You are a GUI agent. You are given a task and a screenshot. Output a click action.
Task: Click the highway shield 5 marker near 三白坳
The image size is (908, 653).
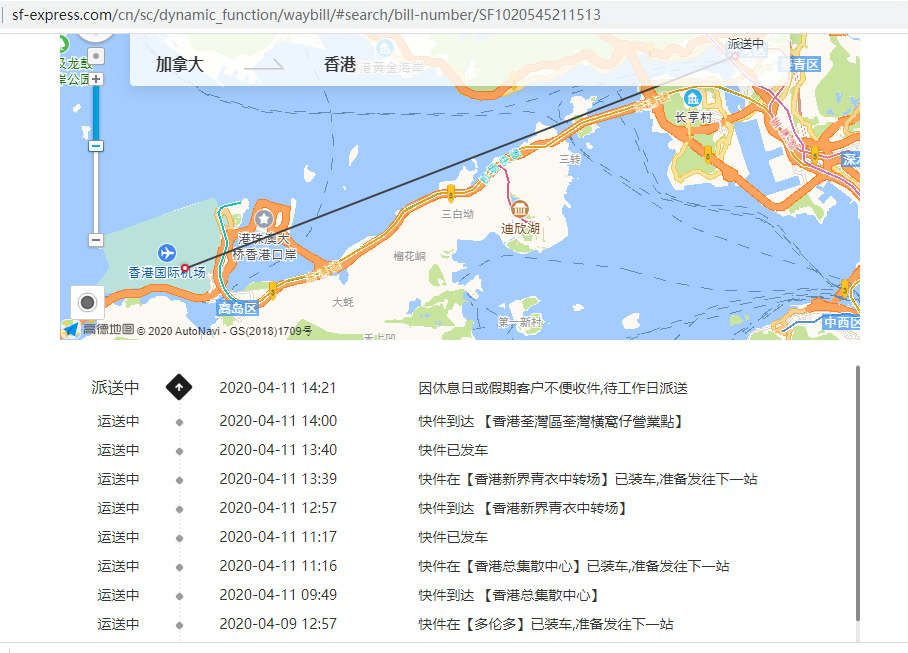point(450,195)
